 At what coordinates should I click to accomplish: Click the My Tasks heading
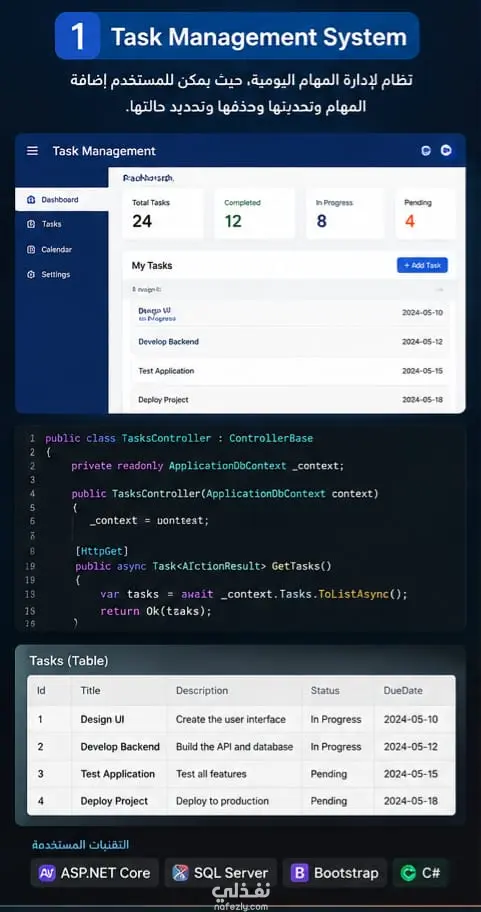[152, 266]
